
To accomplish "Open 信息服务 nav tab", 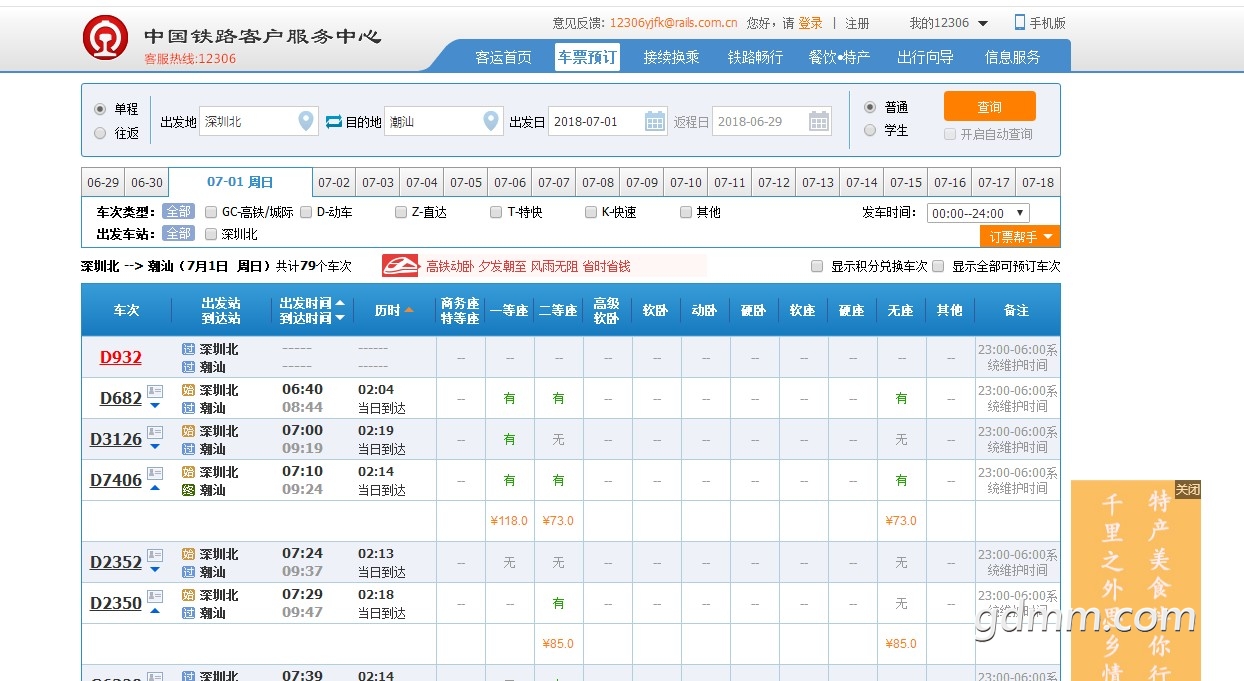I will point(1012,57).
